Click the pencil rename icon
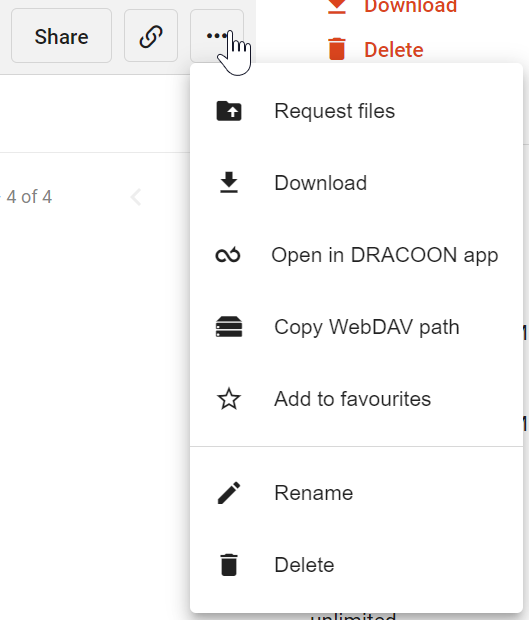Screen dimensions: 529x620 (x=229, y=493)
